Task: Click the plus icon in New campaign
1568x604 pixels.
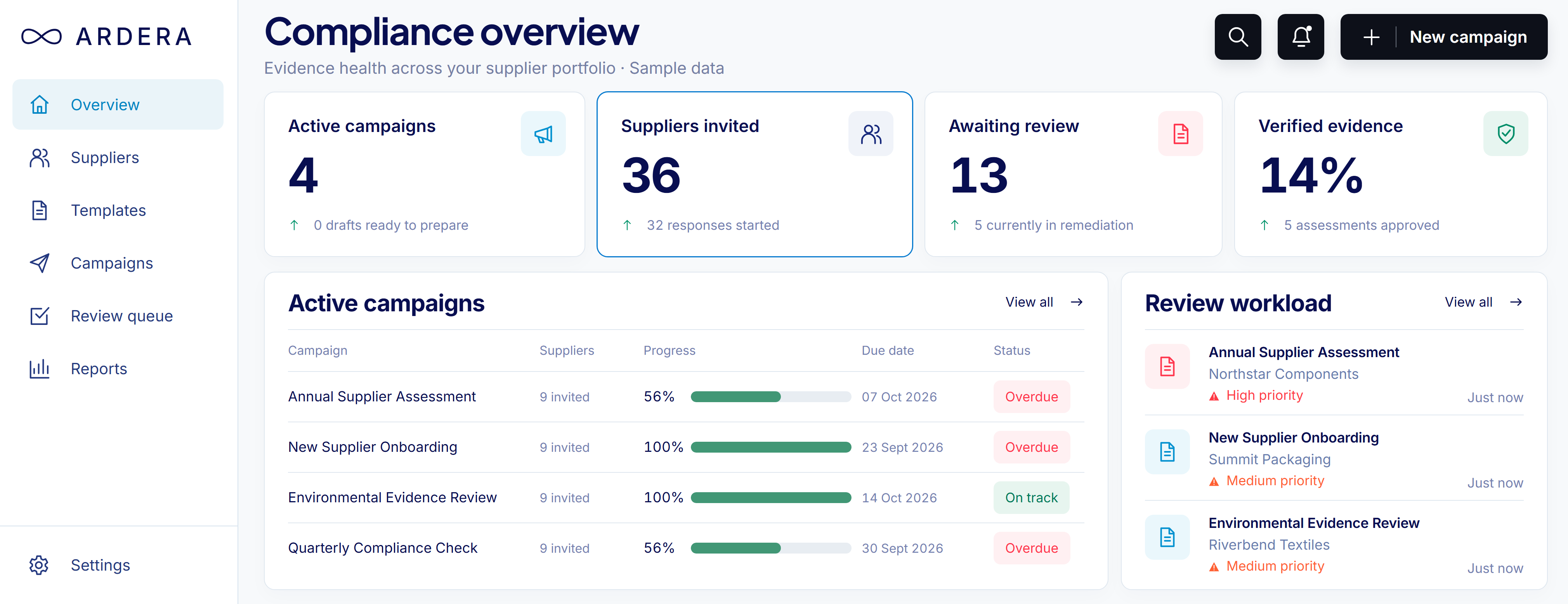Action: pyautogui.click(x=1371, y=37)
